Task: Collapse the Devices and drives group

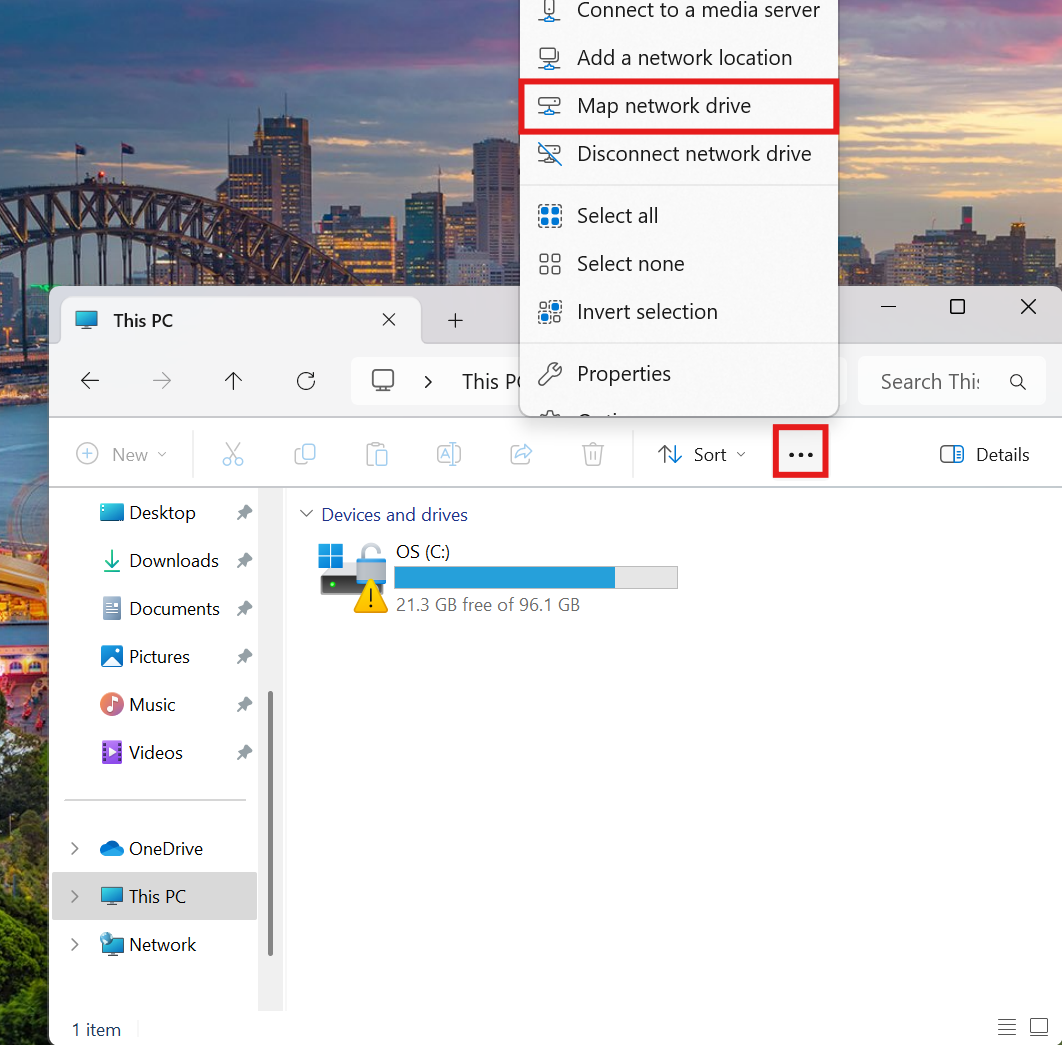Action: click(x=306, y=514)
